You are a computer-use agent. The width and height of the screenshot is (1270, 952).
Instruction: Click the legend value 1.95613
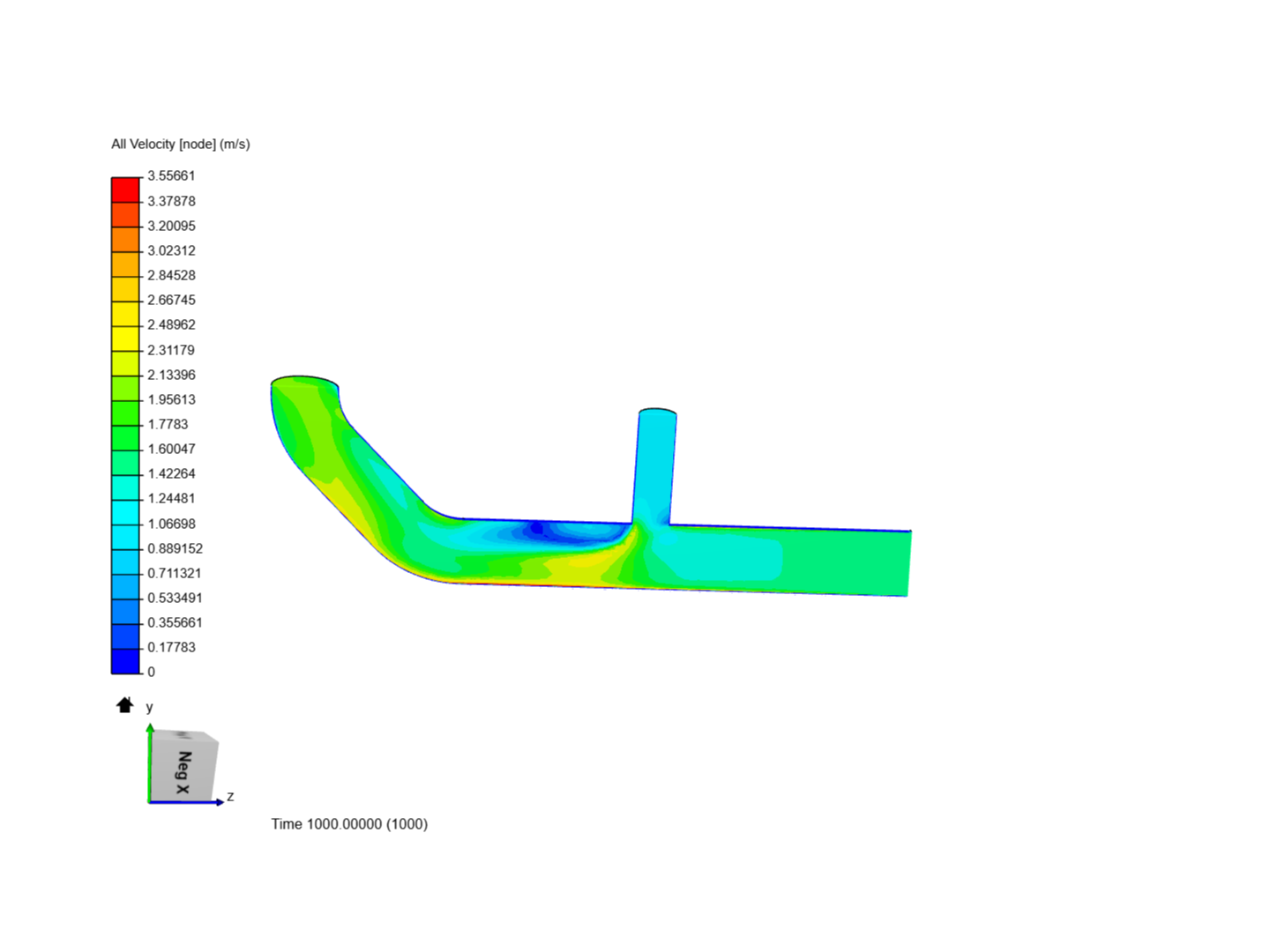[171, 399]
